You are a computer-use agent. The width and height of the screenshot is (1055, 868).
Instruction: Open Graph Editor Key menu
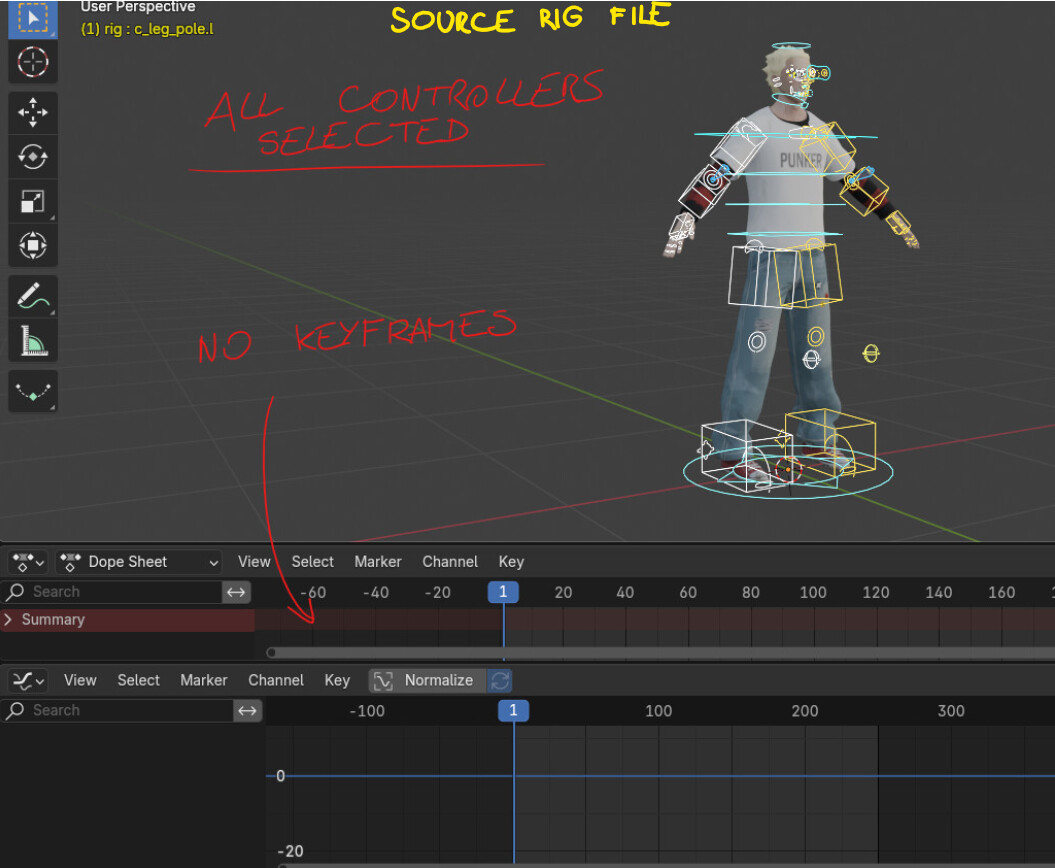pos(336,680)
